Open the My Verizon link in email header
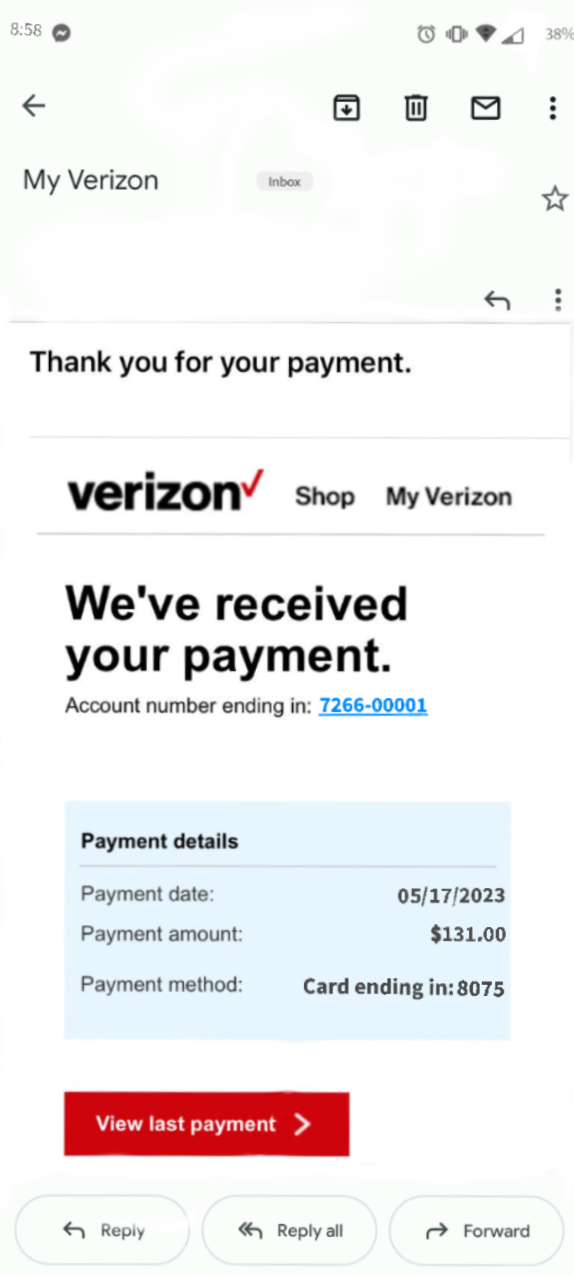Image resolution: width=574 pixels, height=1276 pixels. pos(449,497)
